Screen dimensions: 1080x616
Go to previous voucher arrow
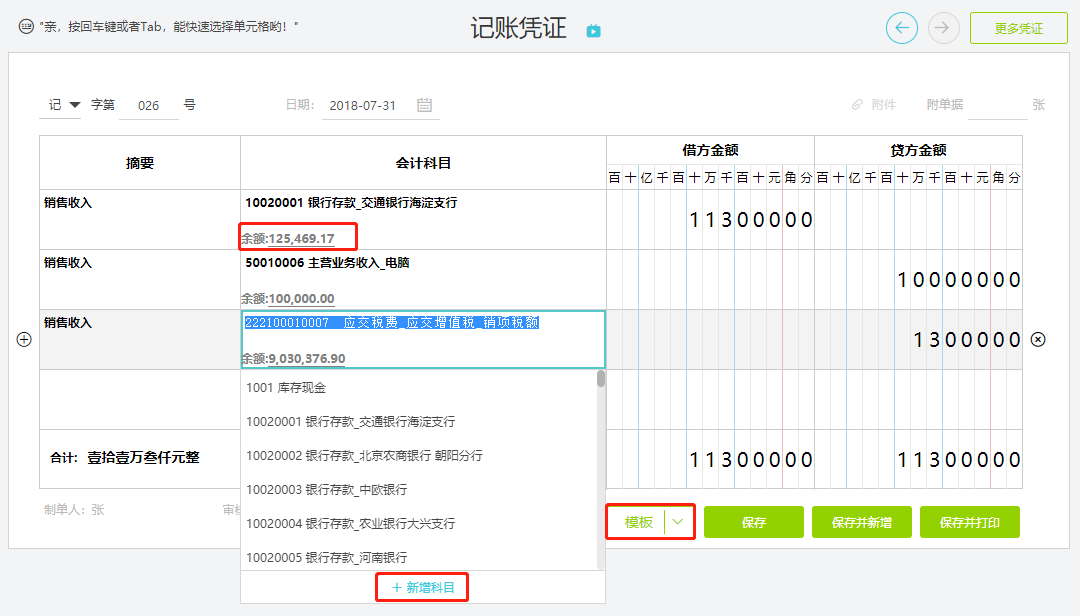[x=902, y=28]
